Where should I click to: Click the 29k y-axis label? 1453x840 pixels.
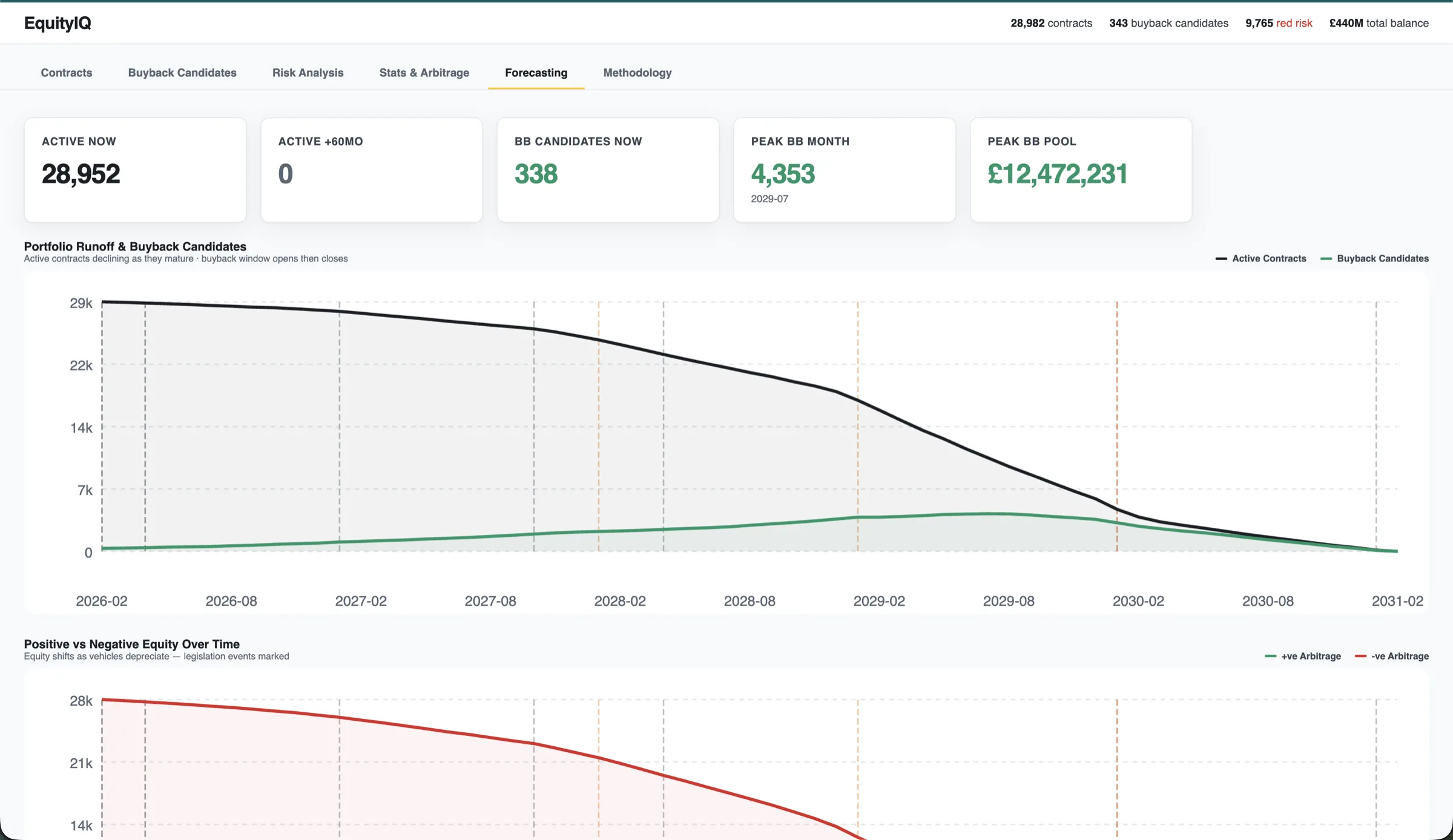point(81,303)
